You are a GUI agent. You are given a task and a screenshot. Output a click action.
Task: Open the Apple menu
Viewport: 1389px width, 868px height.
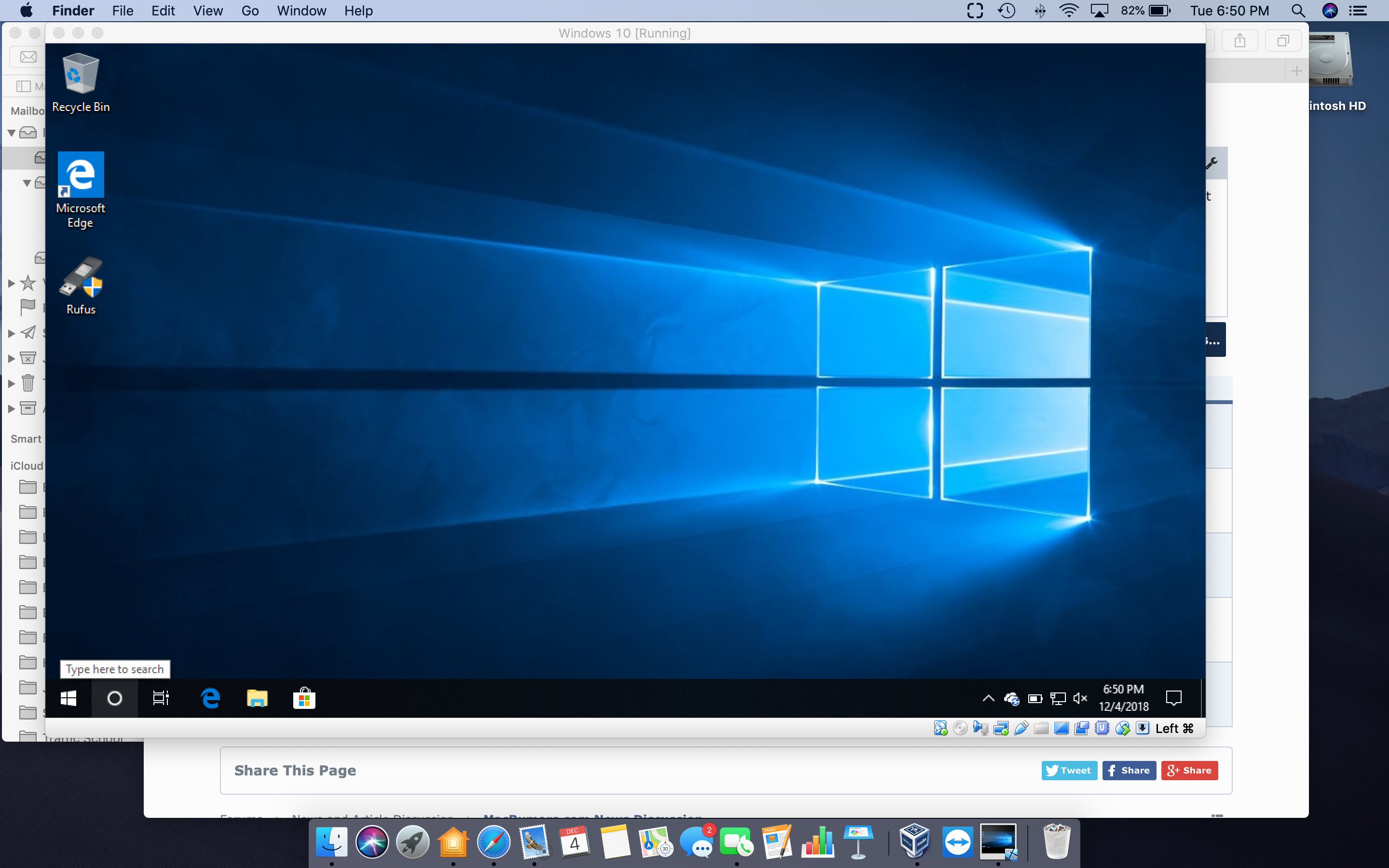coord(27,10)
